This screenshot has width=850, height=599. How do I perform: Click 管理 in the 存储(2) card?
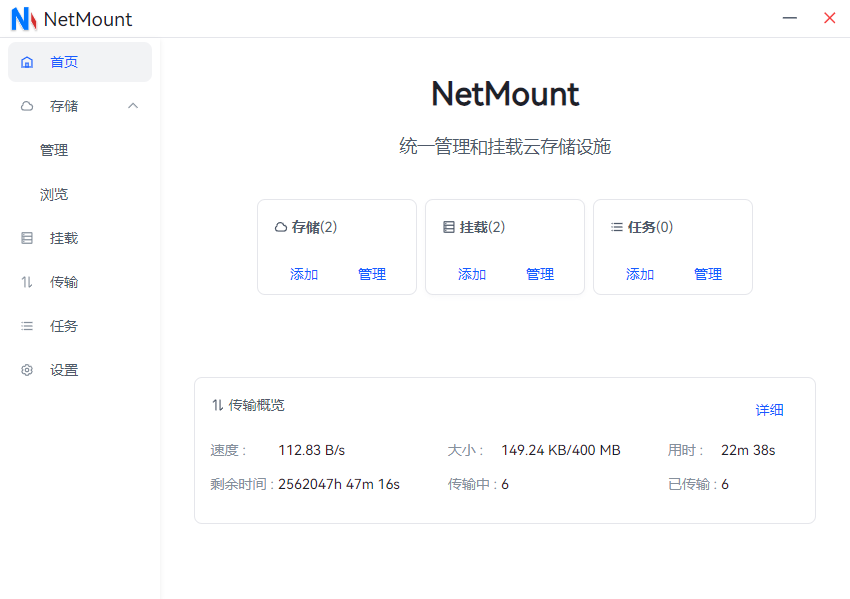coord(372,274)
